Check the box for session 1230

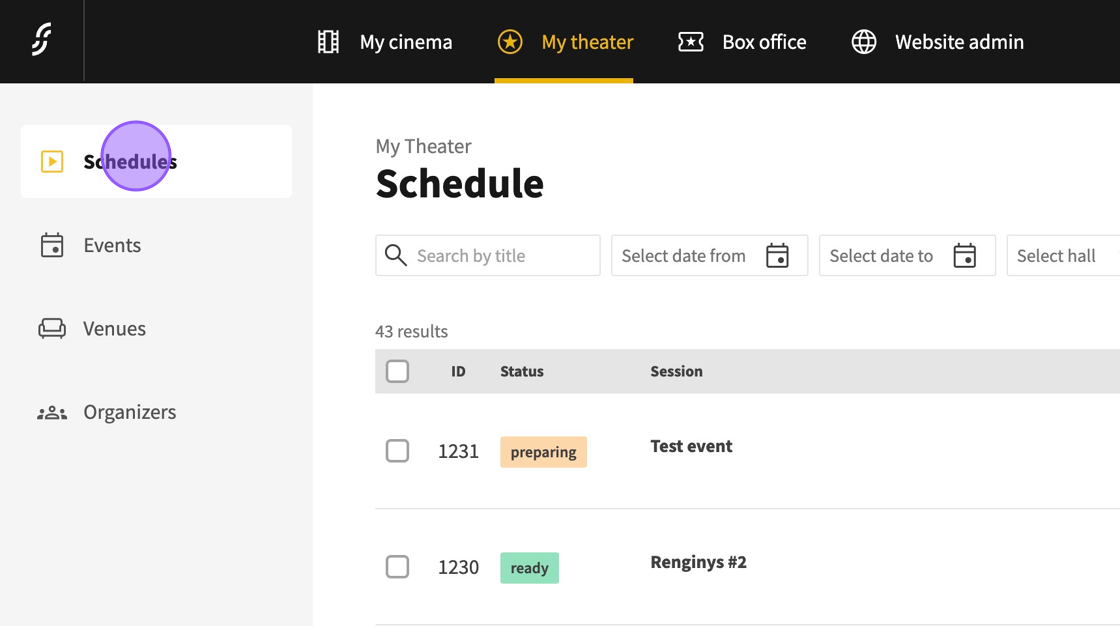pyautogui.click(x=397, y=567)
